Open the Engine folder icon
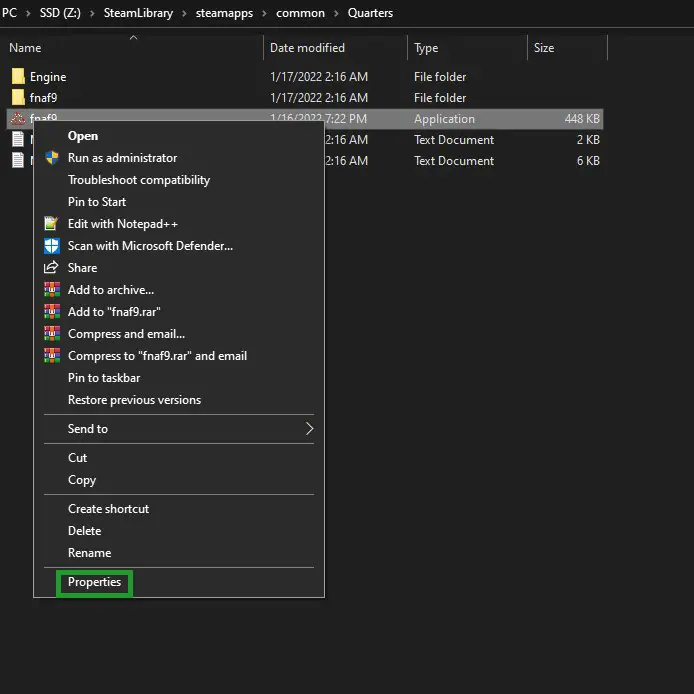Image resolution: width=694 pixels, height=694 pixels. tap(18, 77)
